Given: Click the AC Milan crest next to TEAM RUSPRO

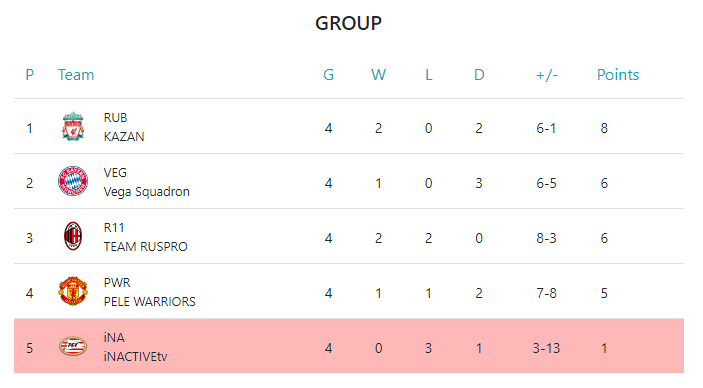Looking at the screenshot, I should (73, 236).
